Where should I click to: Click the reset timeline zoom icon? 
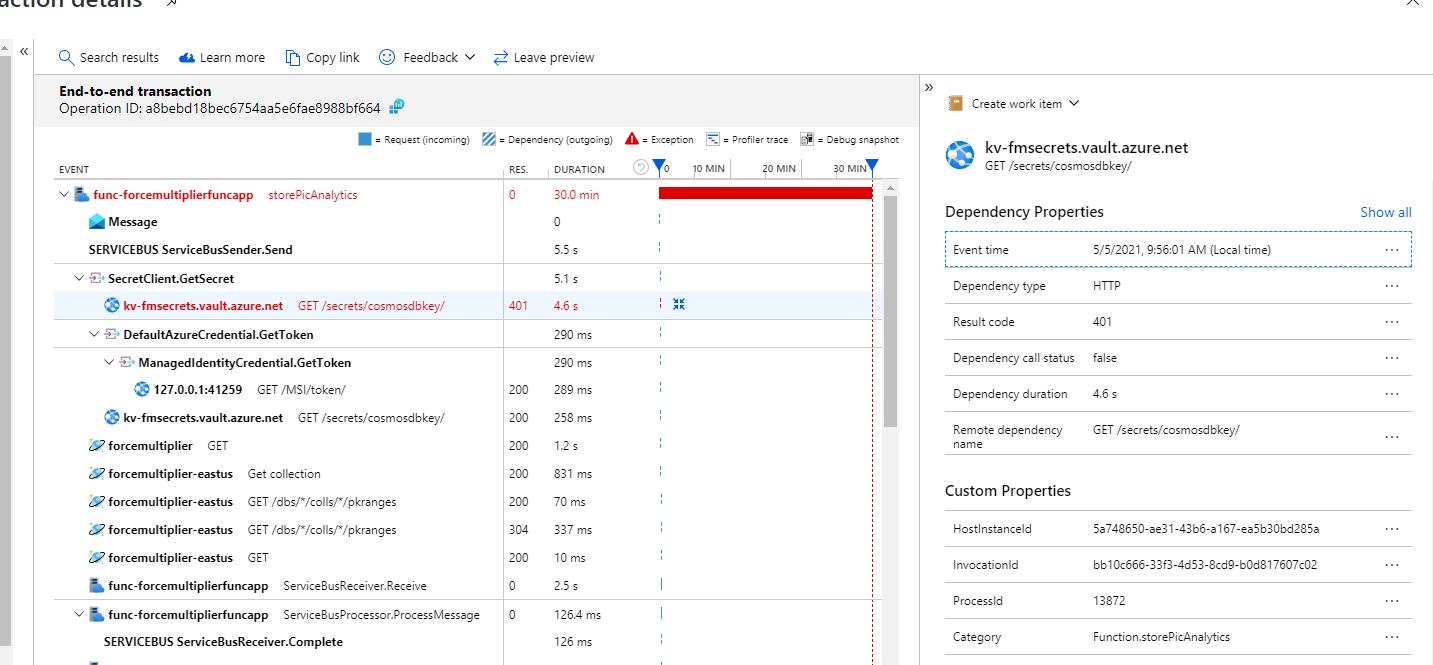[641, 168]
